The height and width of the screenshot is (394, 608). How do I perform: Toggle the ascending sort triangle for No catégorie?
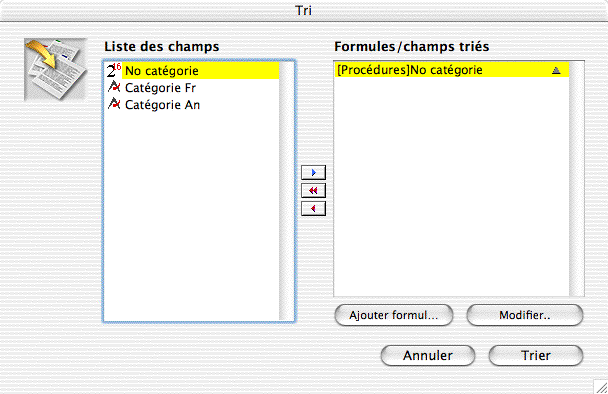click(556, 70)
